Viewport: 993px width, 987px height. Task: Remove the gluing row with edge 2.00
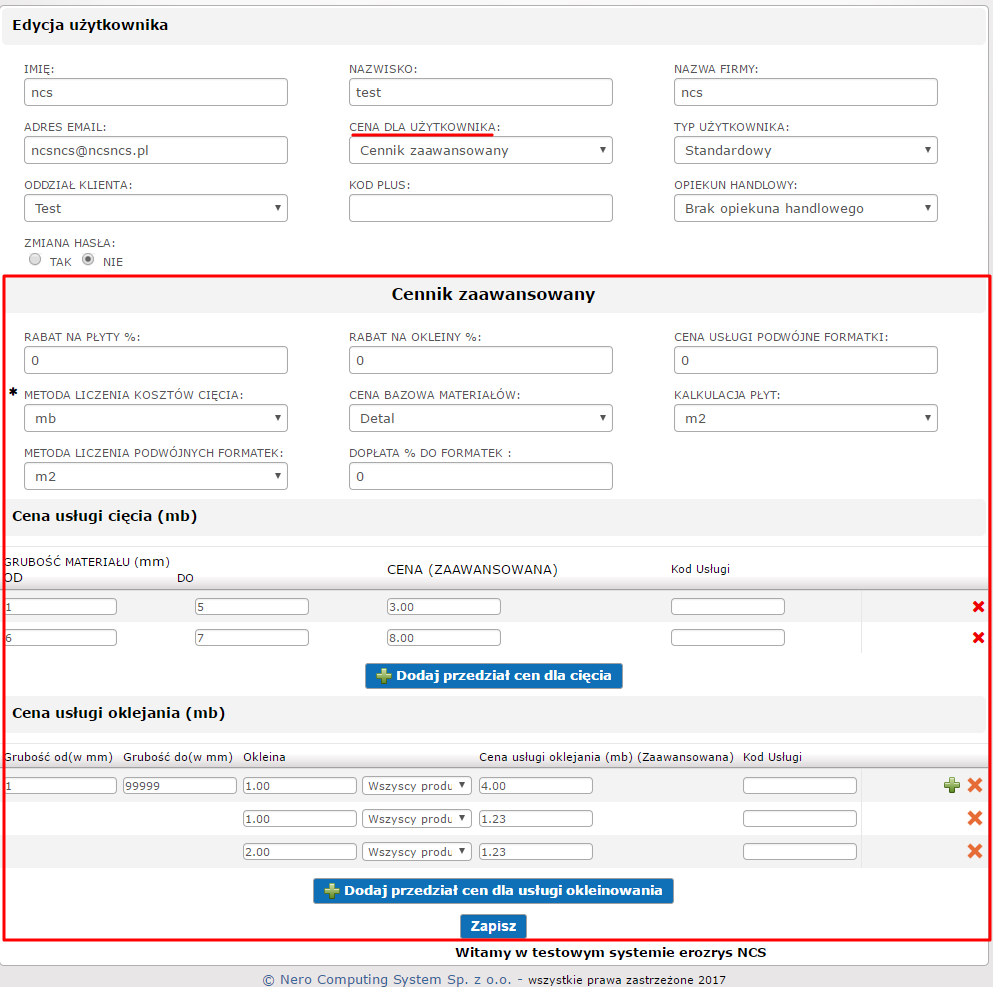click(975, 852)
